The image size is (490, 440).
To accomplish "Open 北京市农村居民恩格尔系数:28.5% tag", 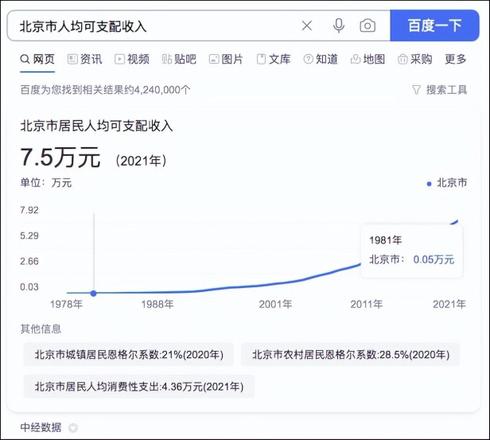I will click(x=351, y=354).
